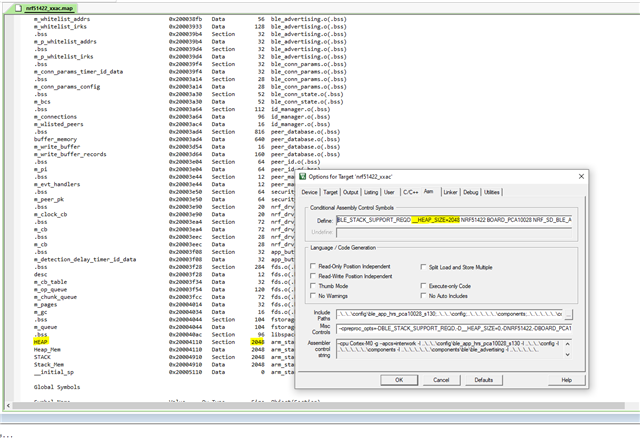Click the Define symbols input field

tap(454, 220)
